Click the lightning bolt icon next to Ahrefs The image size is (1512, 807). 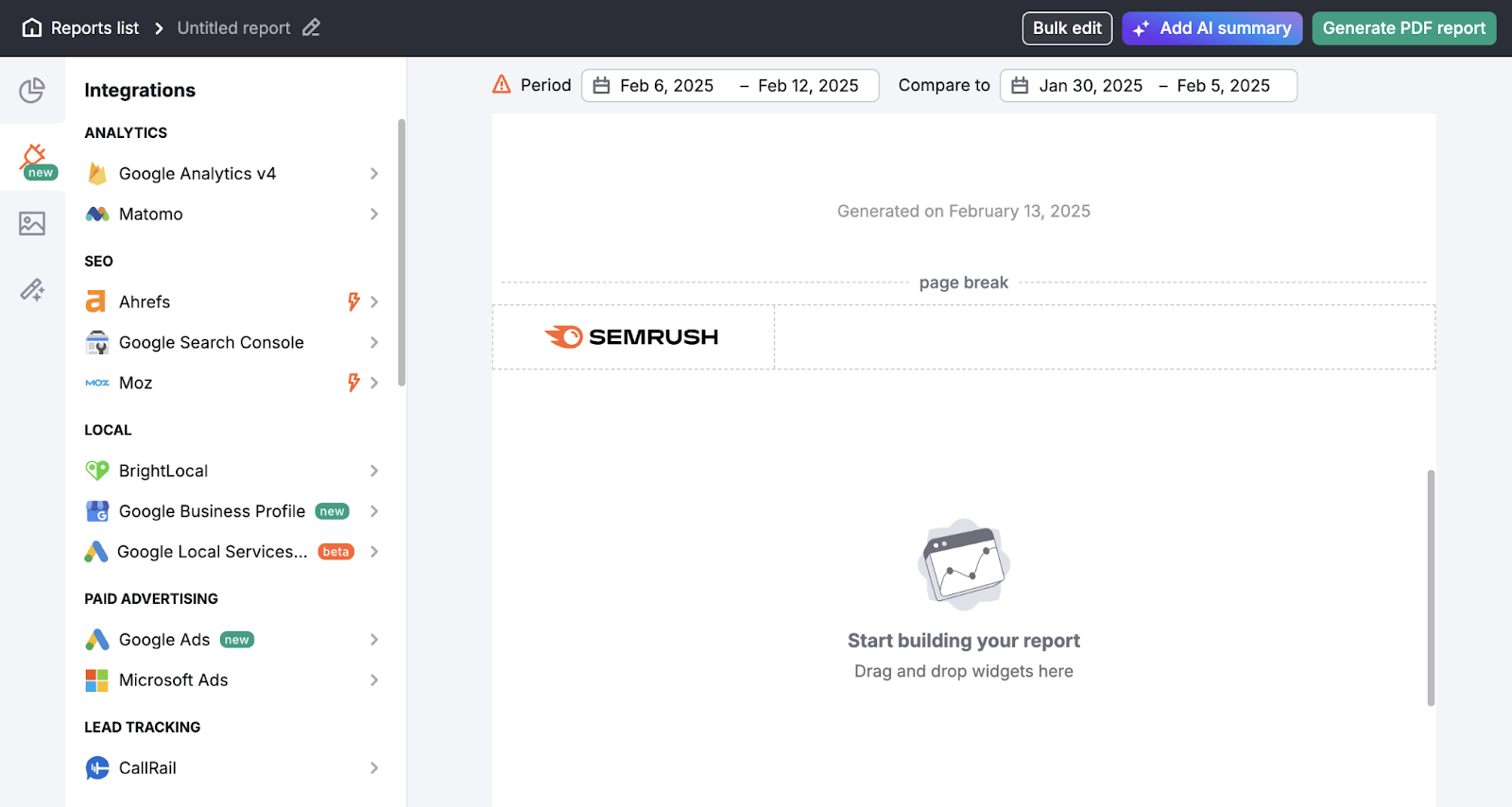point(353,301)
